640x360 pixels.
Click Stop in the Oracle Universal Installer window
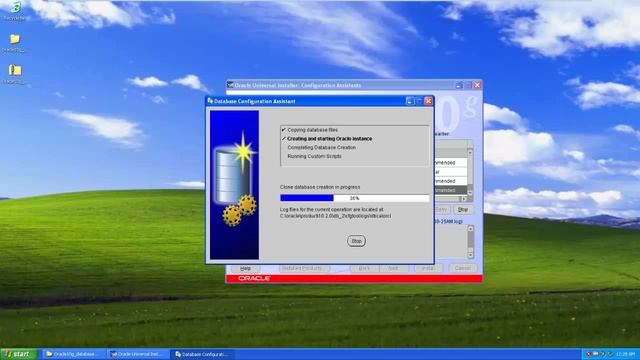[x=462, y=209]
